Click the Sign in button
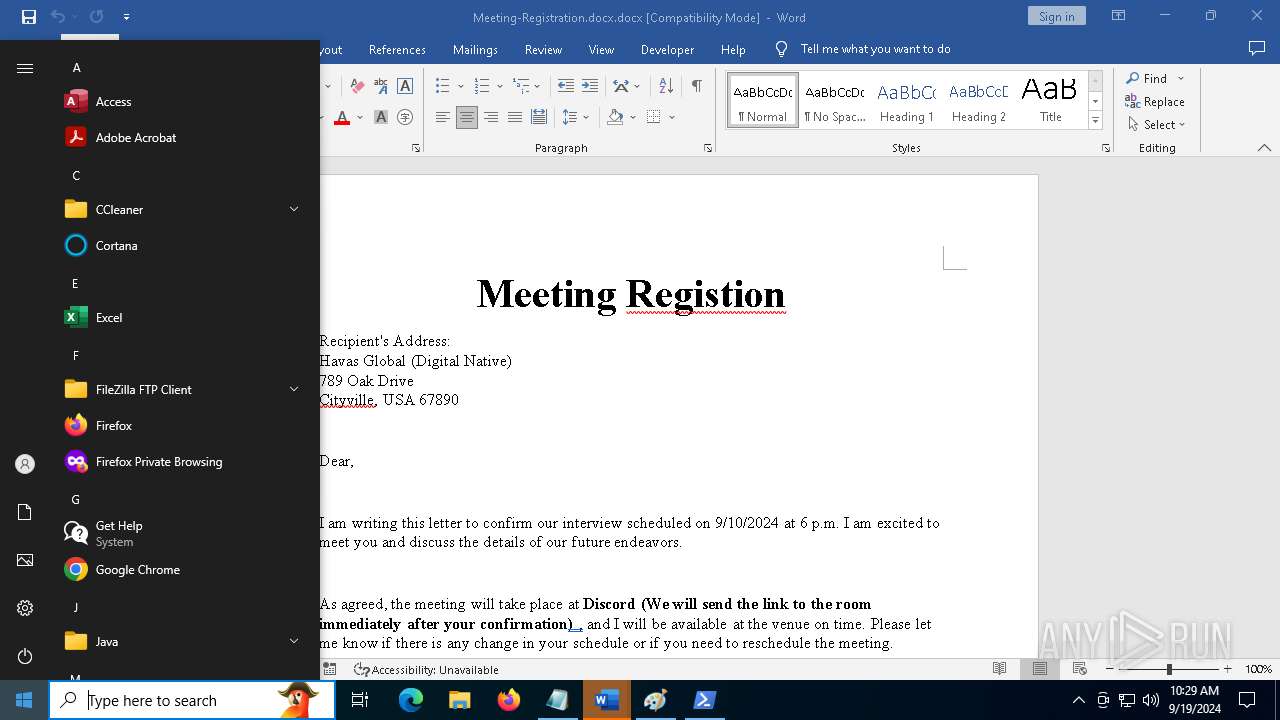Image resolution: width=1280 pixels, height=720 pixels. (1056, 16)
